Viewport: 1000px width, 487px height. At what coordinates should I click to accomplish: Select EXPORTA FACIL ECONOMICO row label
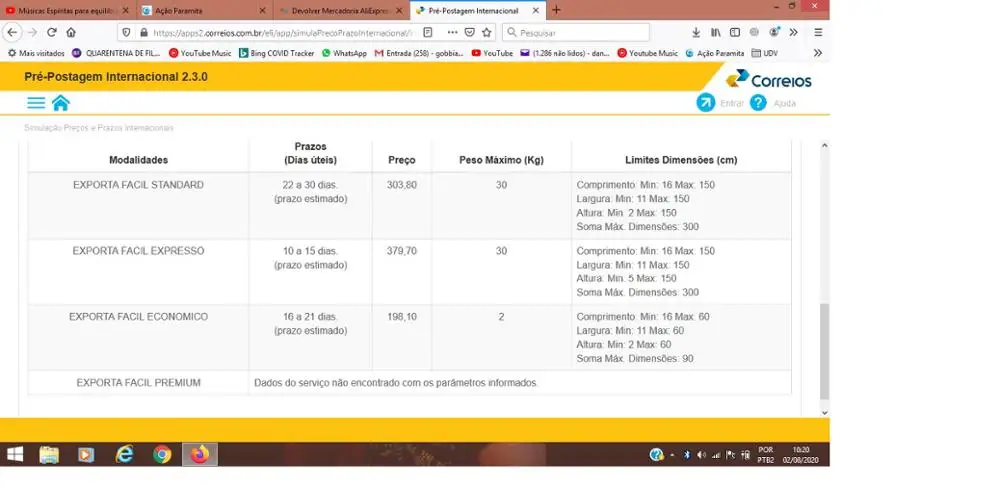(x=138, y=316)
